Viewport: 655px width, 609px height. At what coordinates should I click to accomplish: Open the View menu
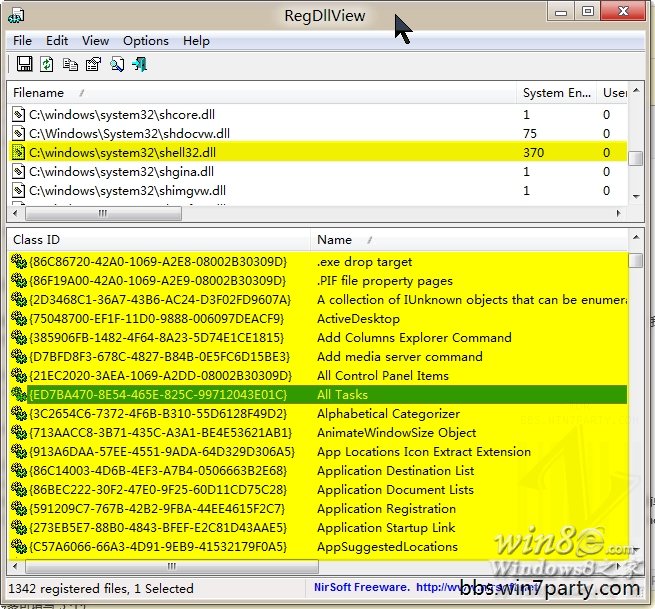[96, 41]
